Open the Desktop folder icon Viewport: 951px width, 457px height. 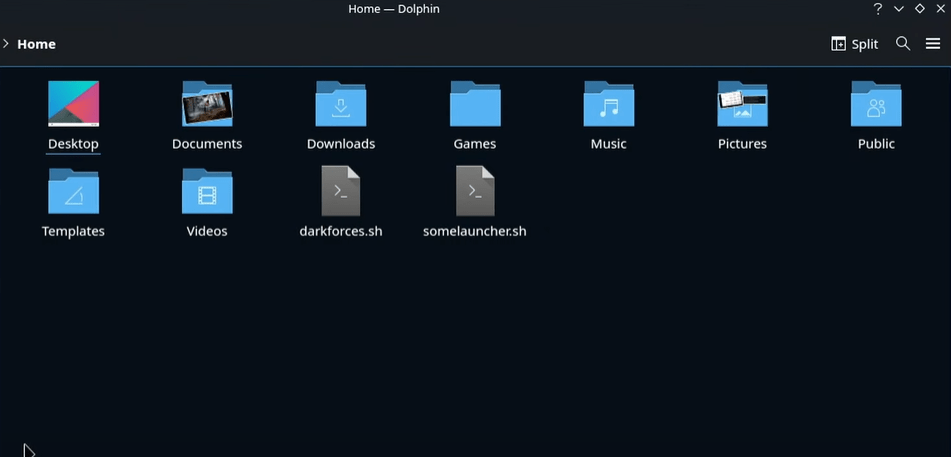[x=73, y=104]
